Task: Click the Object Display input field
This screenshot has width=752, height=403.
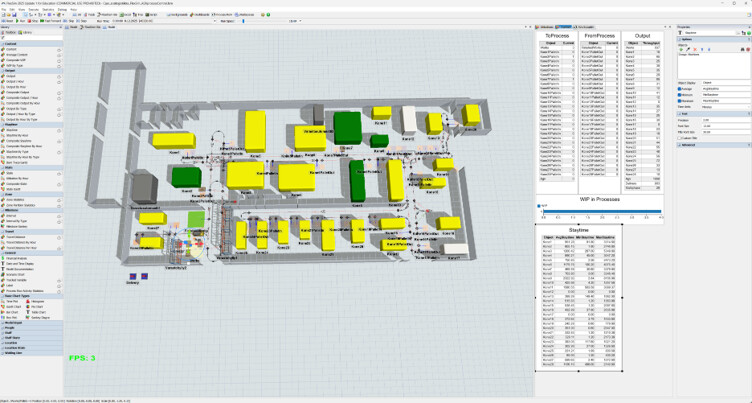Action: (x=726, y=83)
